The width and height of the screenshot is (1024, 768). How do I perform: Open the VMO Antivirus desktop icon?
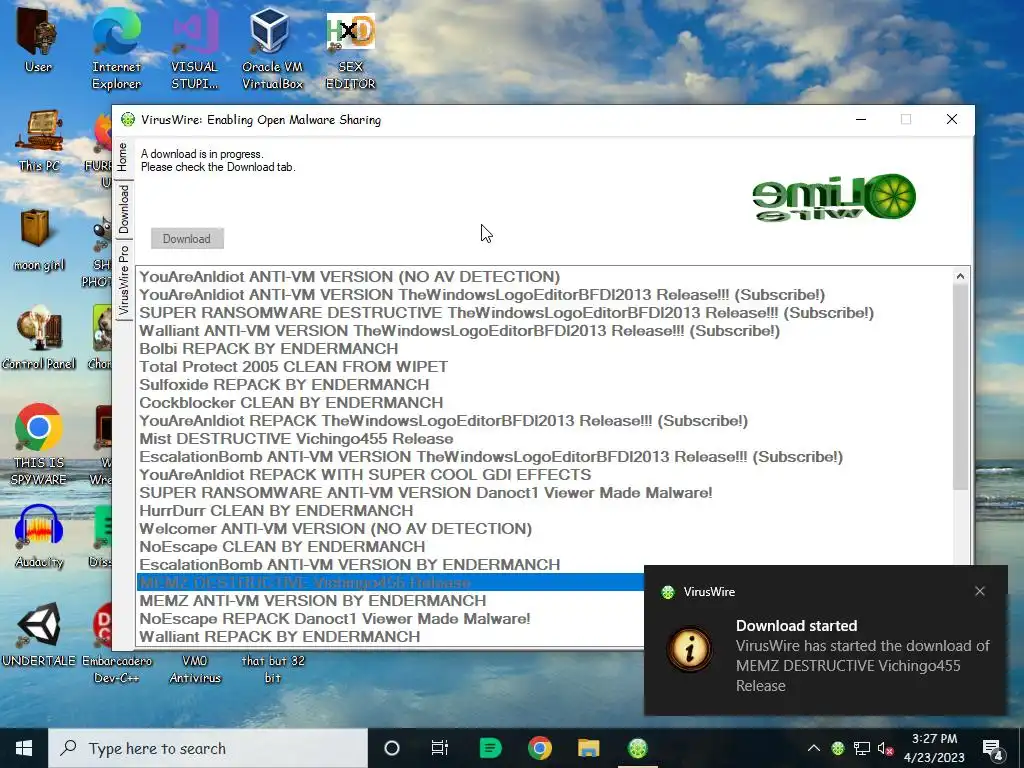pos(195,669)
